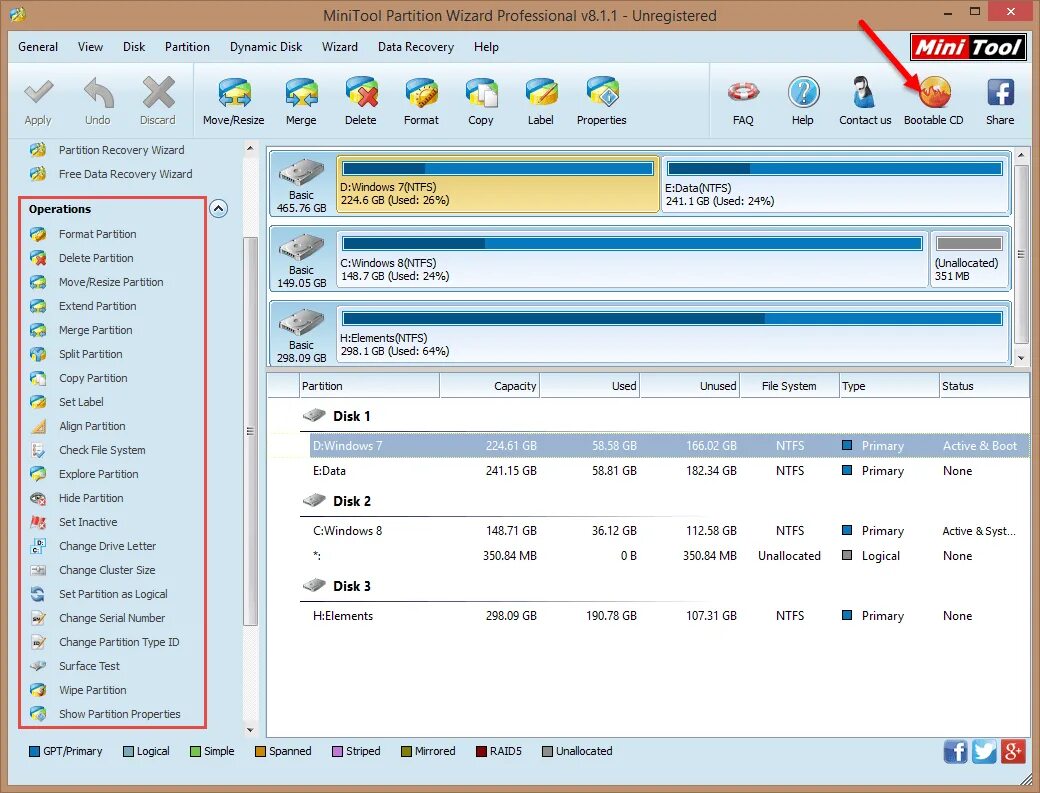
Task: Click the Merge toolbar icon
Action: 301,93
